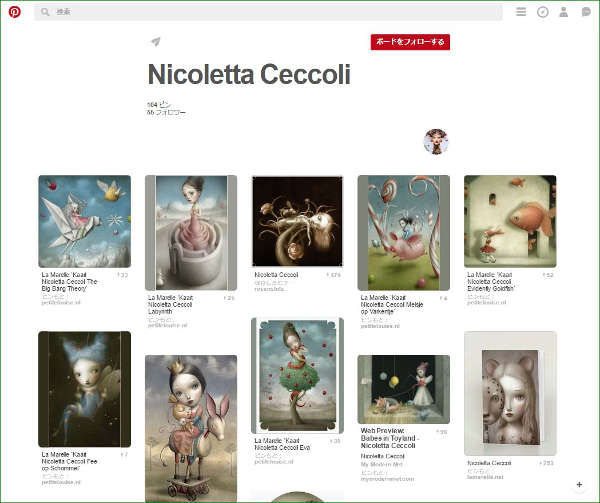Click the source link under Babes in Toyland pin

tap(387, 479)
